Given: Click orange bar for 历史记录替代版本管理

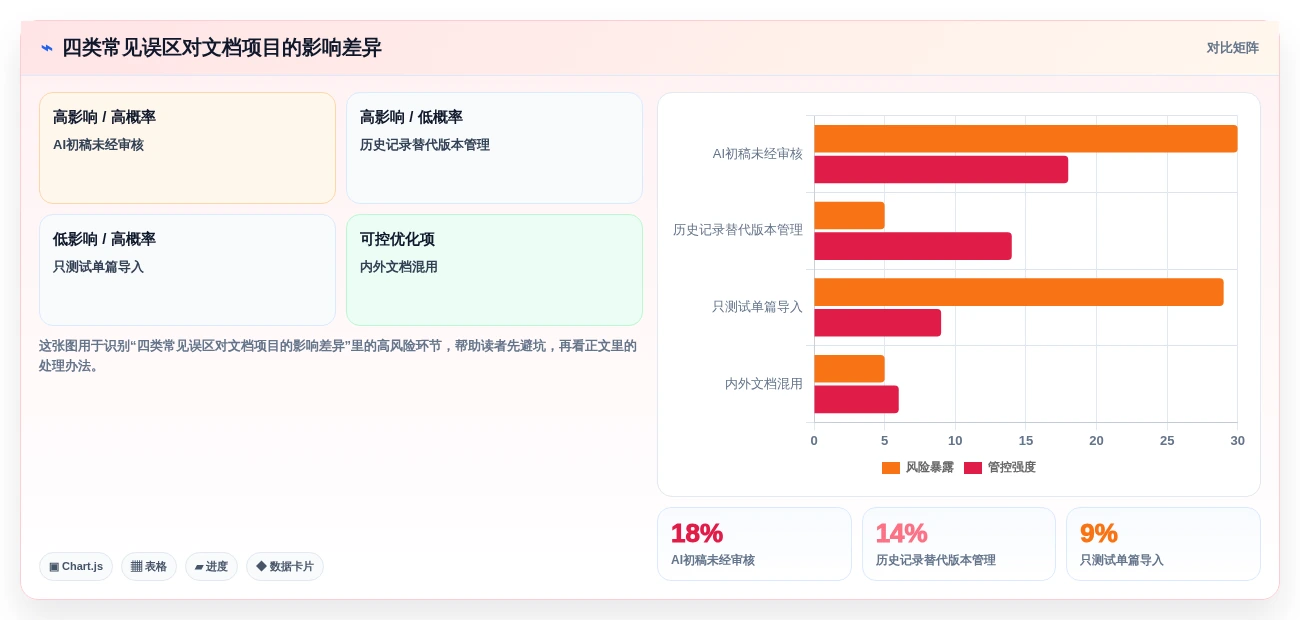Looking at the screenshot, I should click(849, 215).
